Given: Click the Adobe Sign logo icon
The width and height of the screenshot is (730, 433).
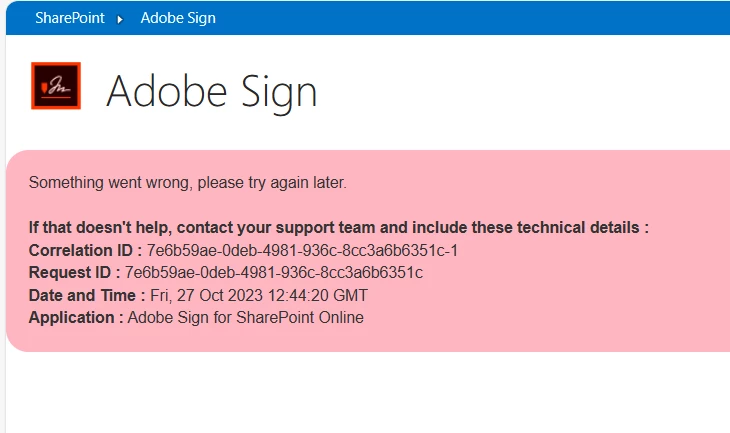Looking at the screenshot, I should point(56,85).
